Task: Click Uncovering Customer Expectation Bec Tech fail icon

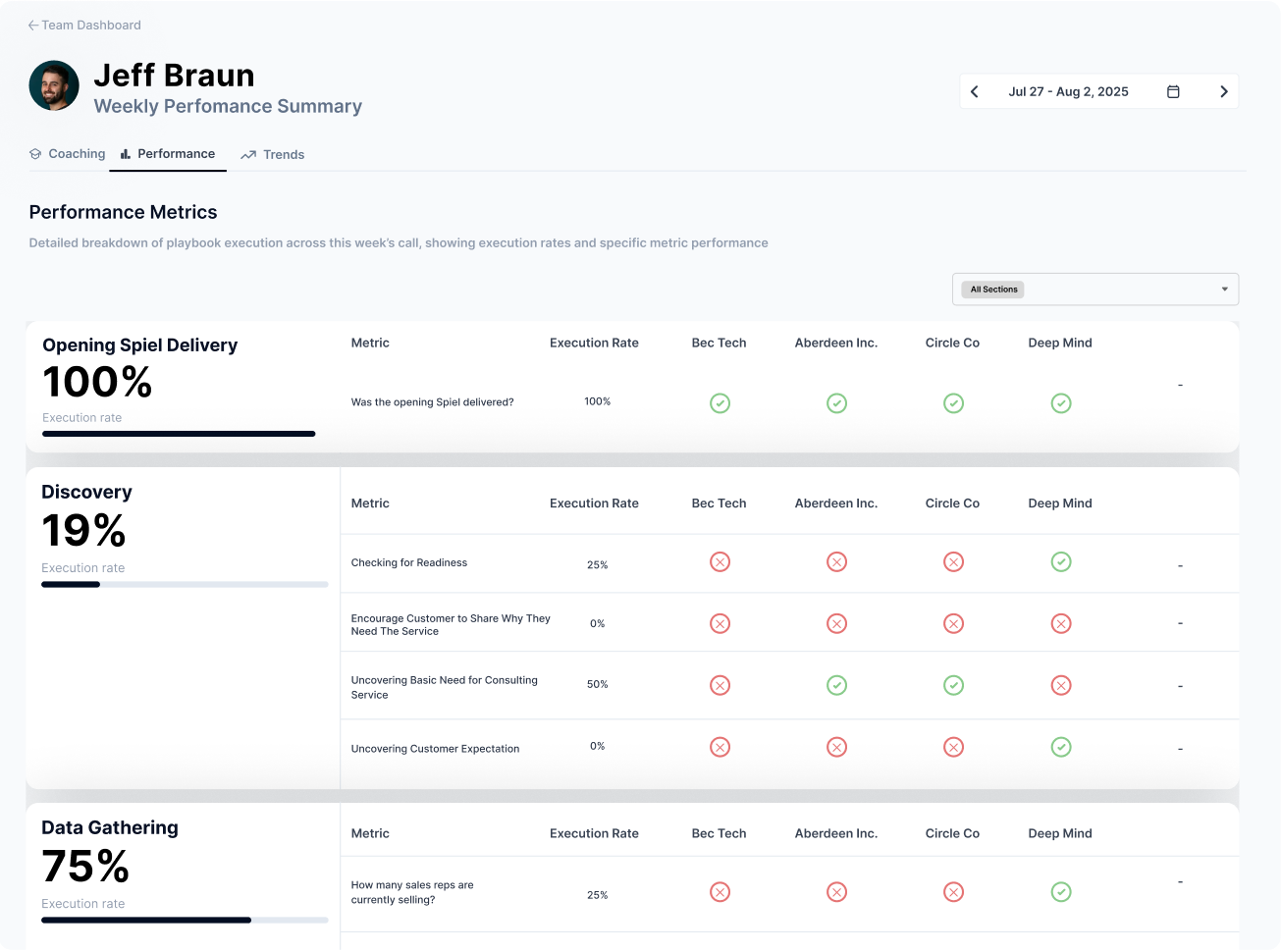Action: 721,748
